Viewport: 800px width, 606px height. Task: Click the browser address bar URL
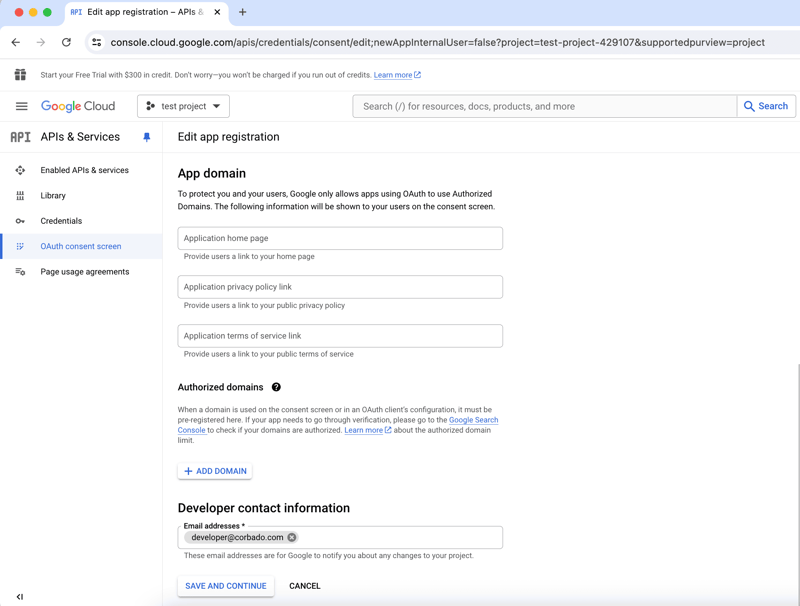[437, 42]
